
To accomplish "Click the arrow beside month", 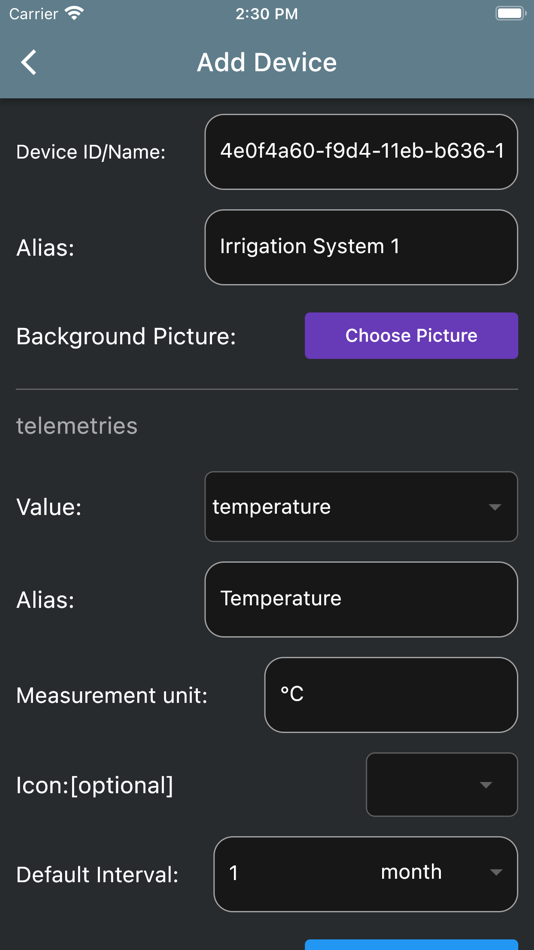I will tap(496, 872).
